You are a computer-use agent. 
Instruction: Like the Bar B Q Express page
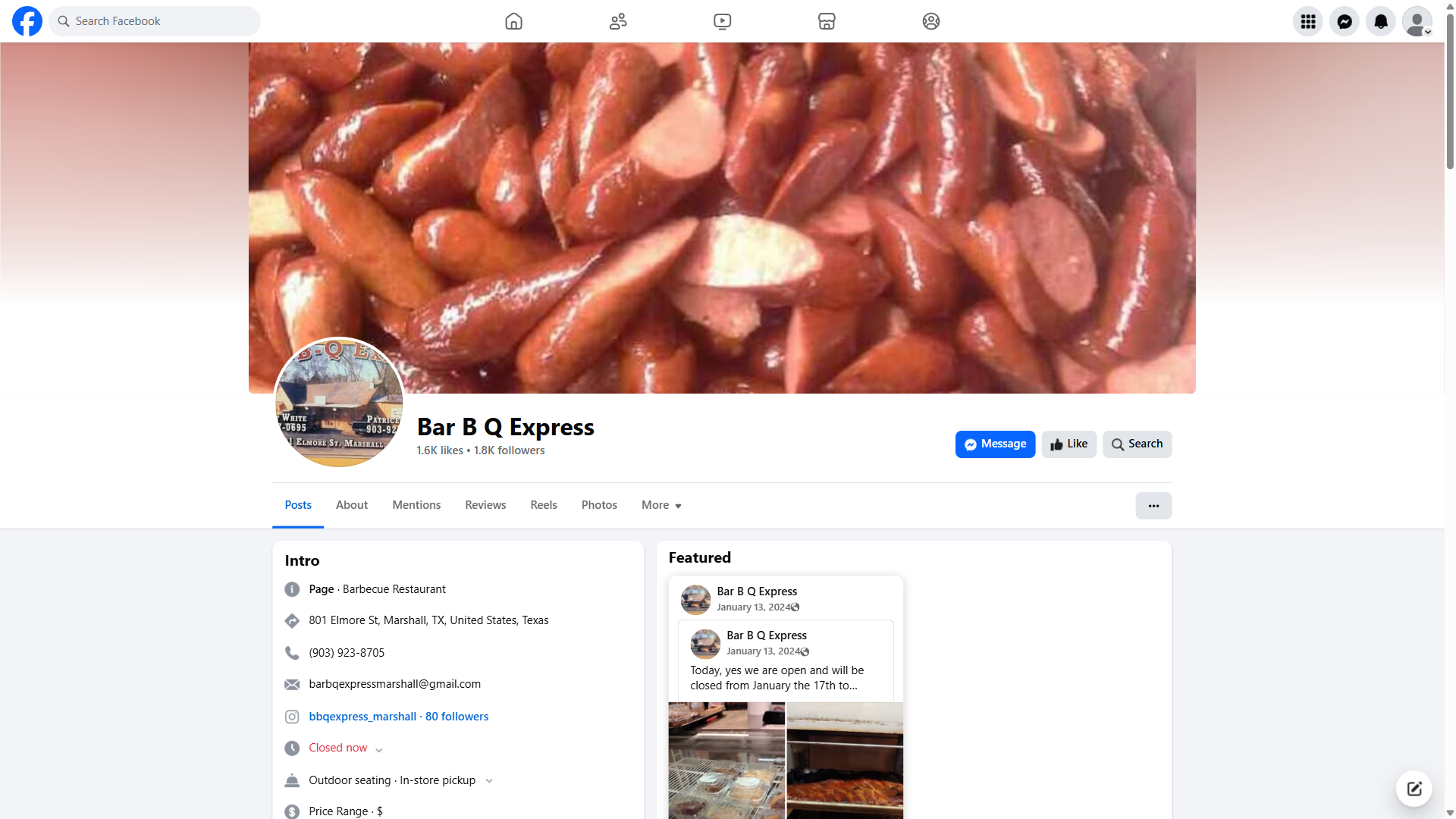[1068, 444]
